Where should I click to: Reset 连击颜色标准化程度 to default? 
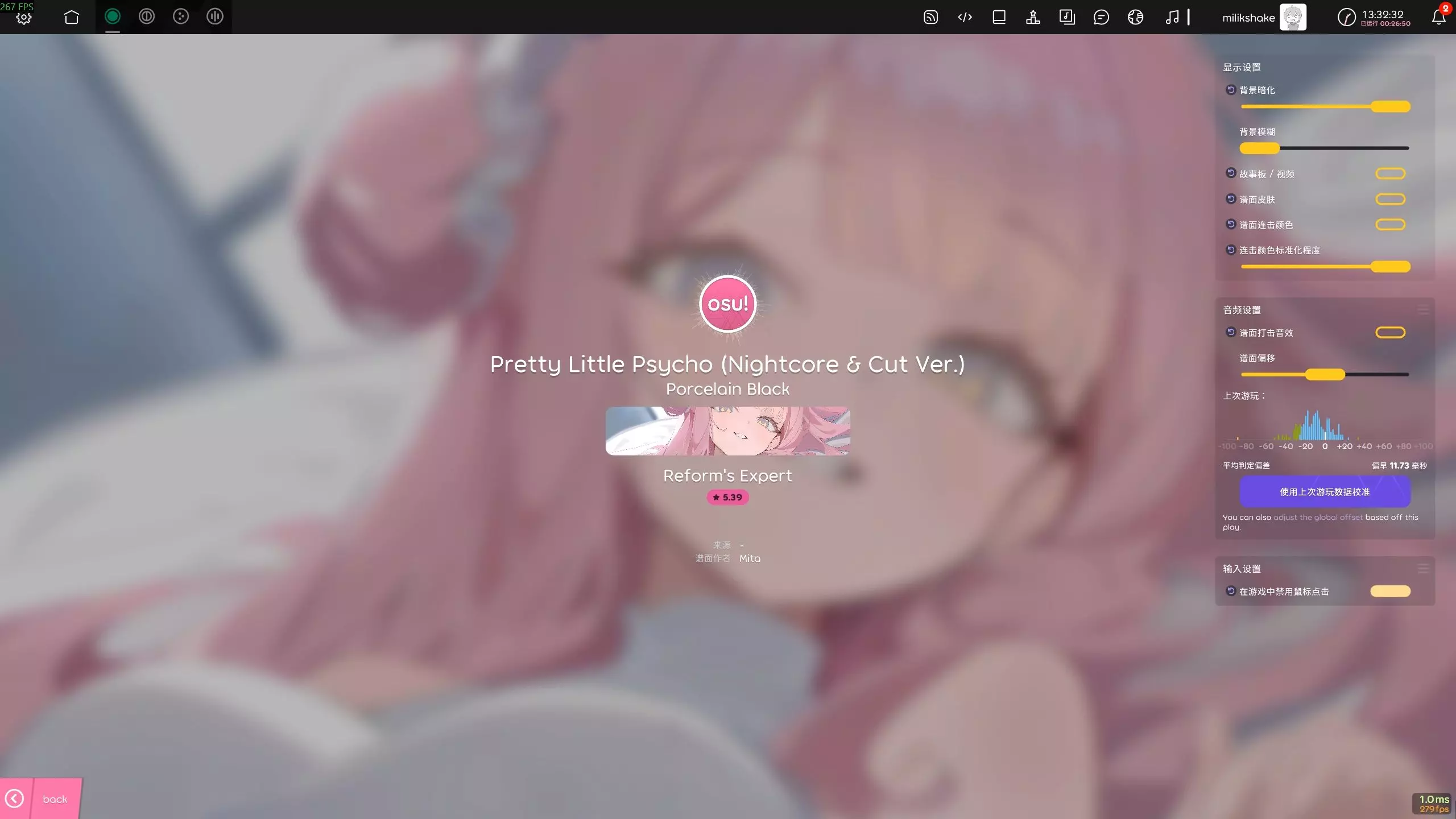(1231, 250)
